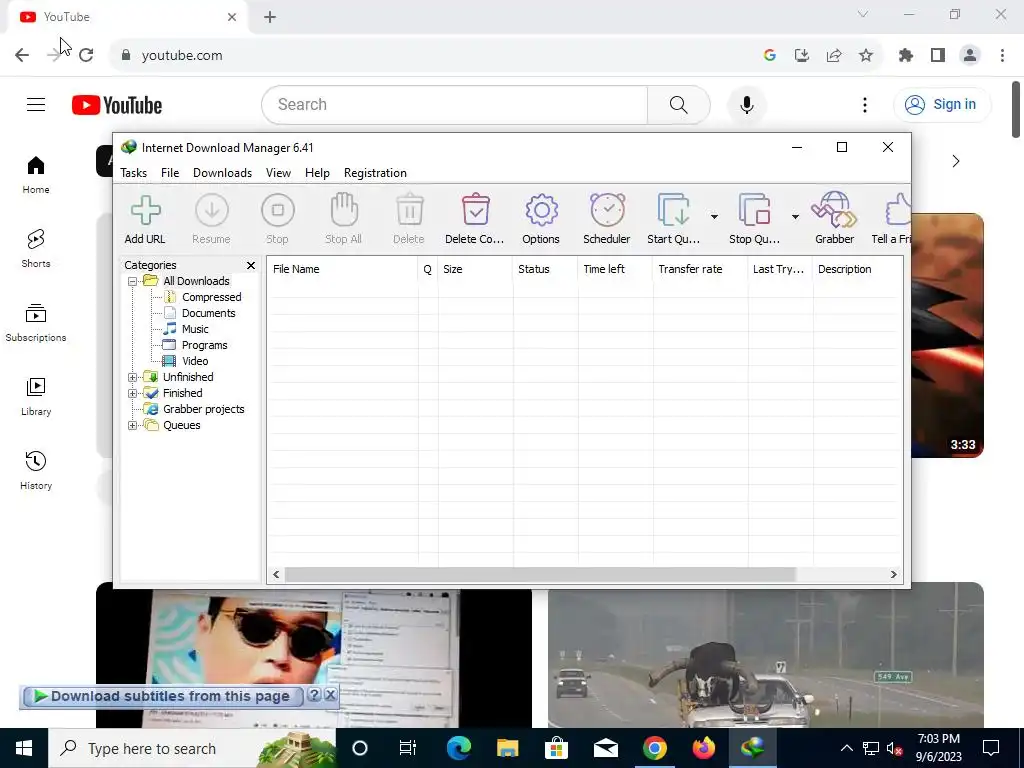This screenshot has height=768, width=1024.
Task: Open the Tasks menu
Action: click(x=133, y=173)
